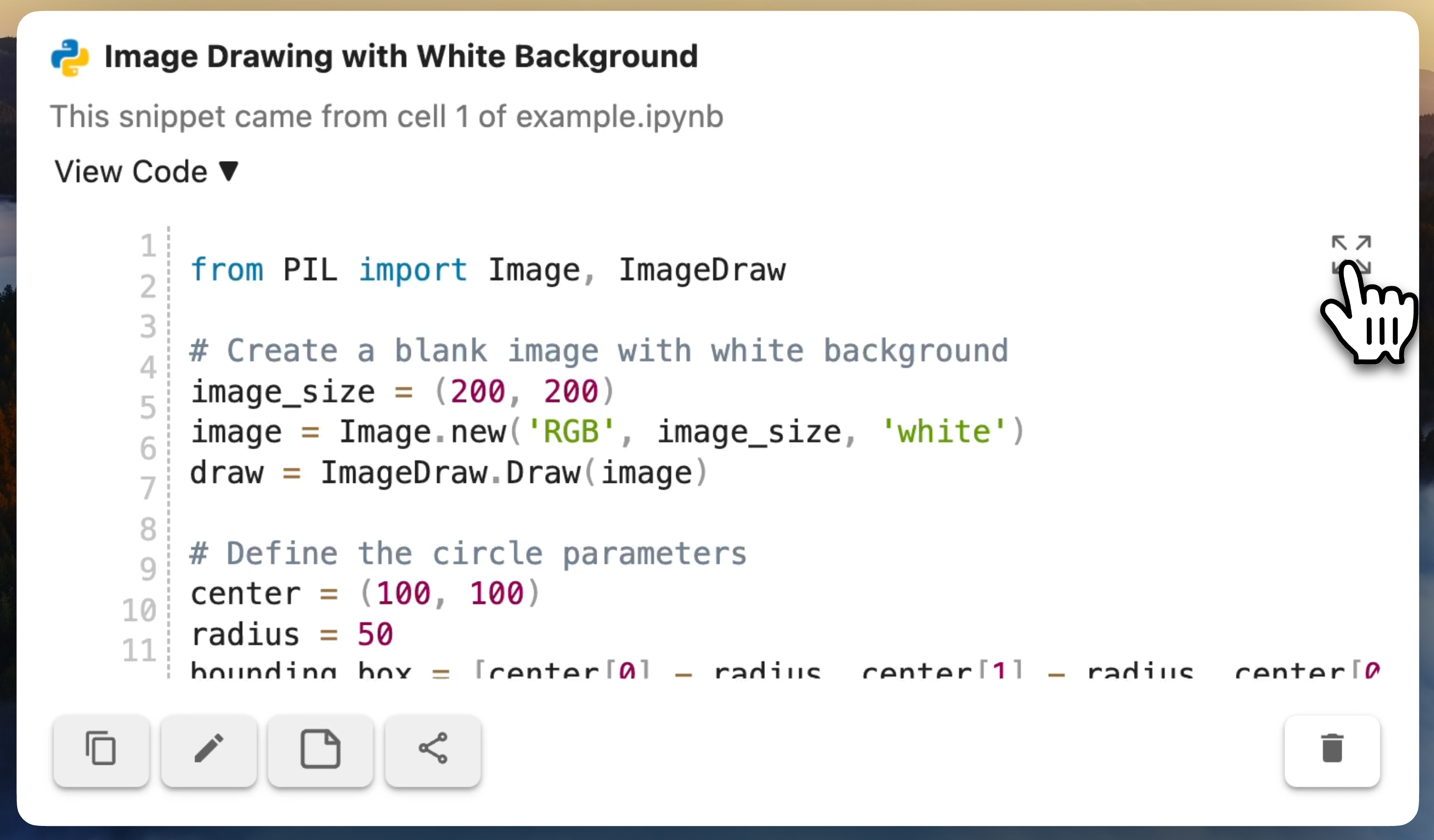This screenshot has height=840, width=1434.
Task: Click the 'Define the circle parameters' comment
Action: click(468, 553)
